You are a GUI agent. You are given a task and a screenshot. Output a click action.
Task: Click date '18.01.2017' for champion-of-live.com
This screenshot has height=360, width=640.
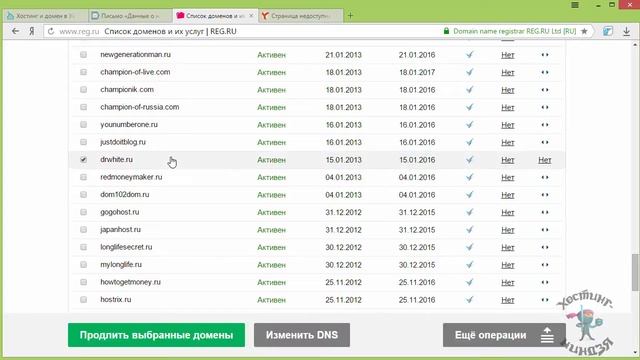coord(417,72)
